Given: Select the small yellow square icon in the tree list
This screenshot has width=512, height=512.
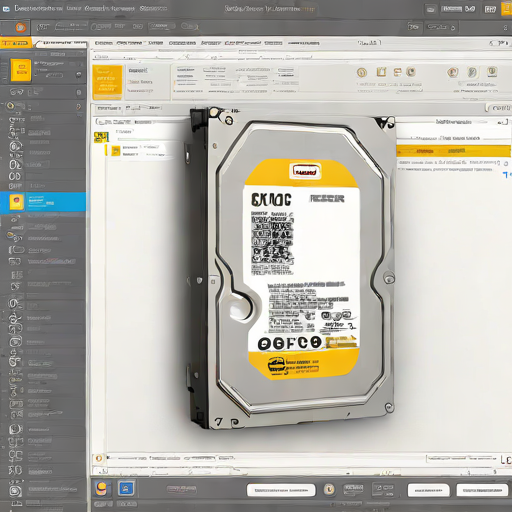Looking at the screenshot, I should point(116,151).
